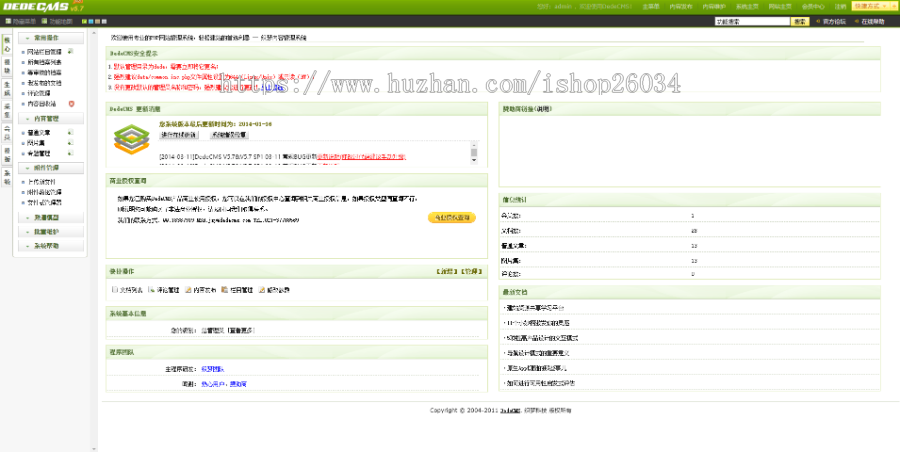The width and height of the screenshot is (900, 452).
Task: Click the 进行在线更新 button
Action: [179, 135]
